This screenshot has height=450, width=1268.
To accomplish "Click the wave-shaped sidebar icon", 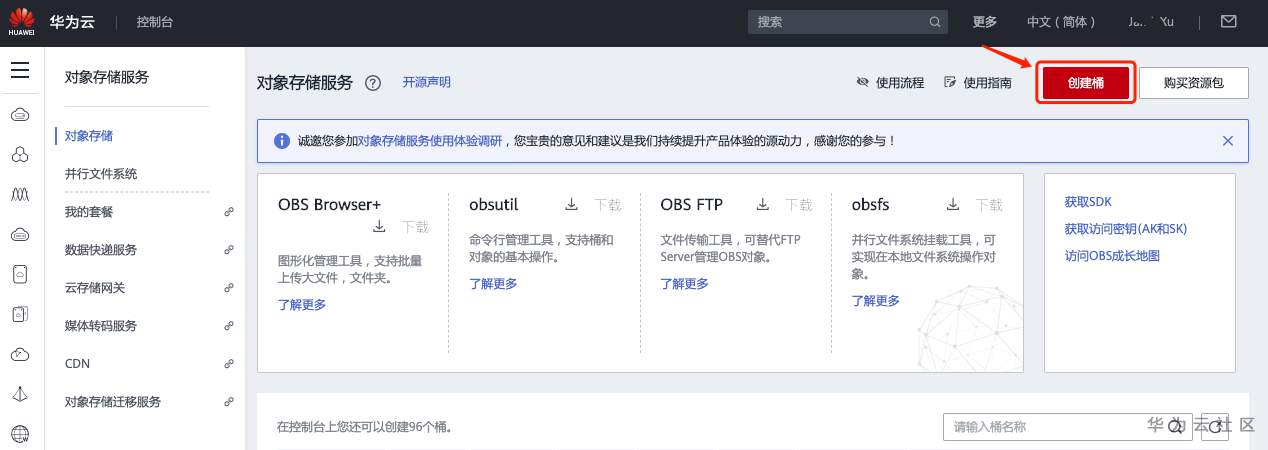I will (20, 193).
